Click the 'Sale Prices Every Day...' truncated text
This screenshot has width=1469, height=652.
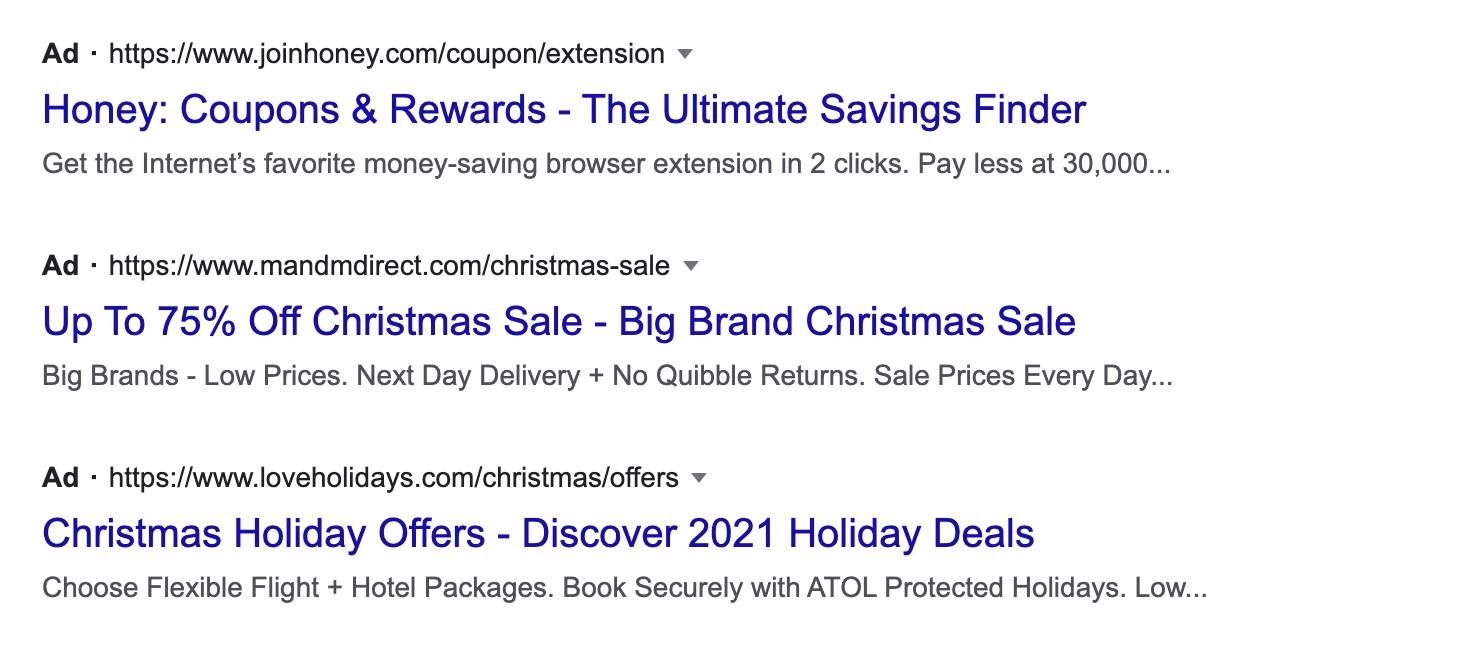(x=1023, y=376)
